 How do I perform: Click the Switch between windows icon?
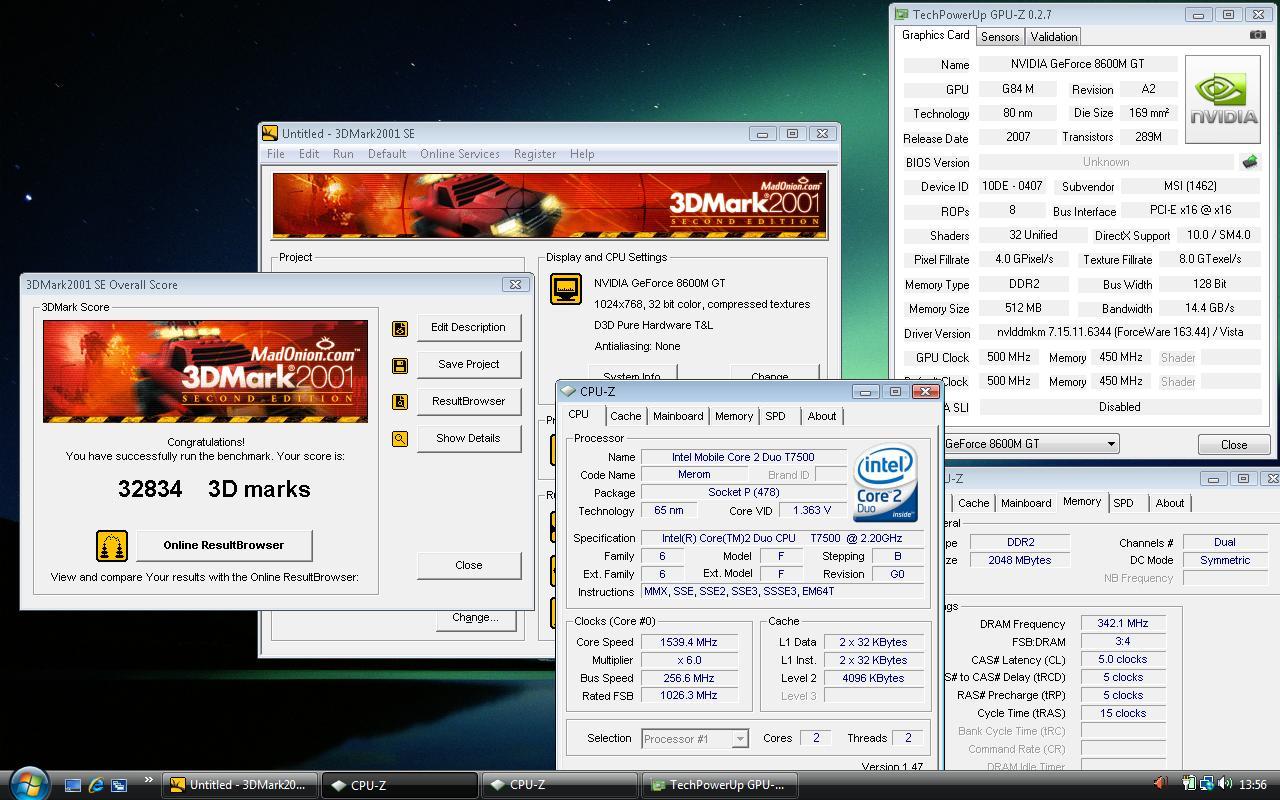[119, 785]
